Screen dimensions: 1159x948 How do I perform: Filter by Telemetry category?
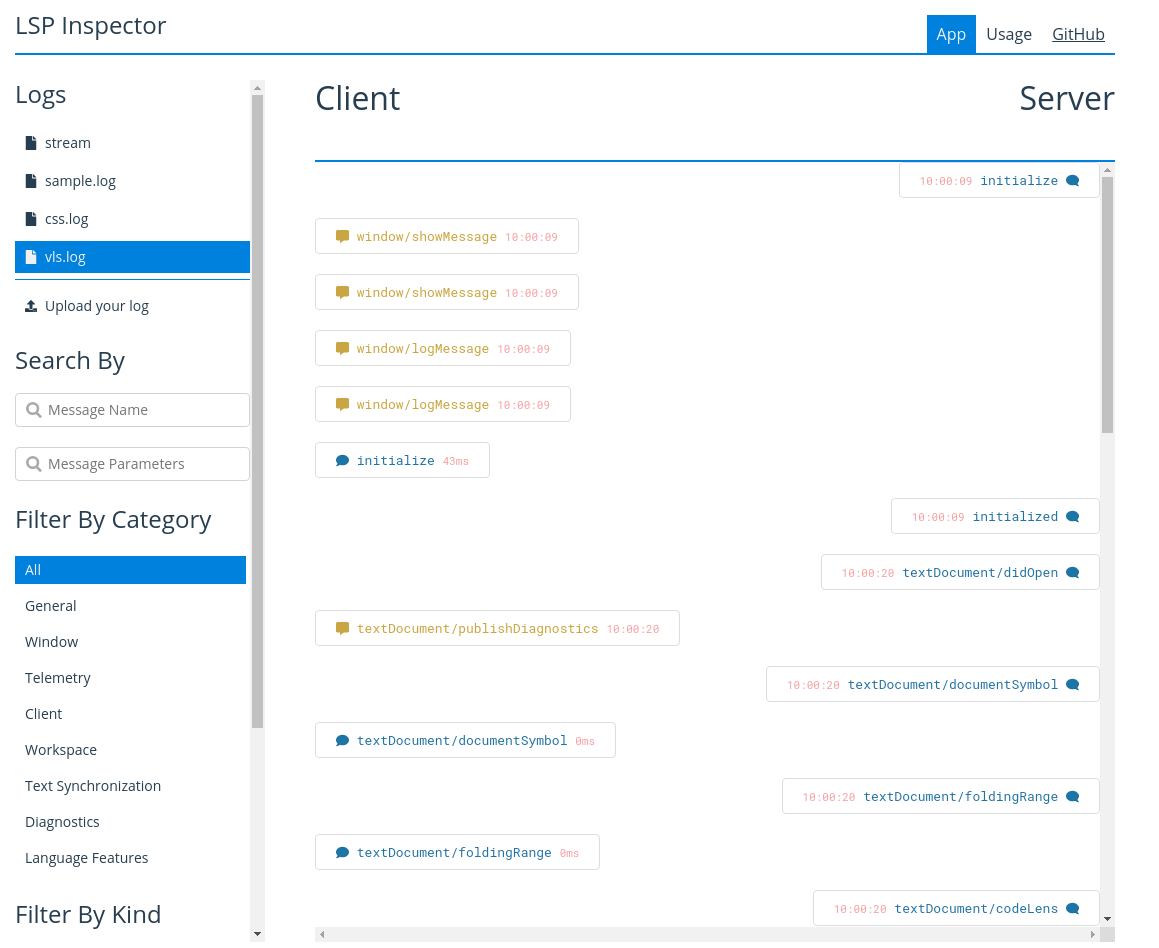click(130, 678)
